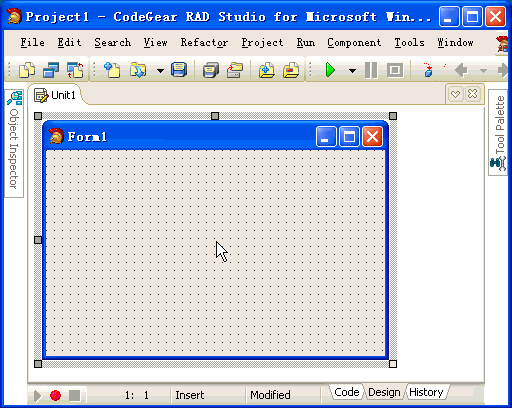The width and height of the screenshot is (512, 408).
Task: Open the Tool Palette side panel
Action: 498,132
